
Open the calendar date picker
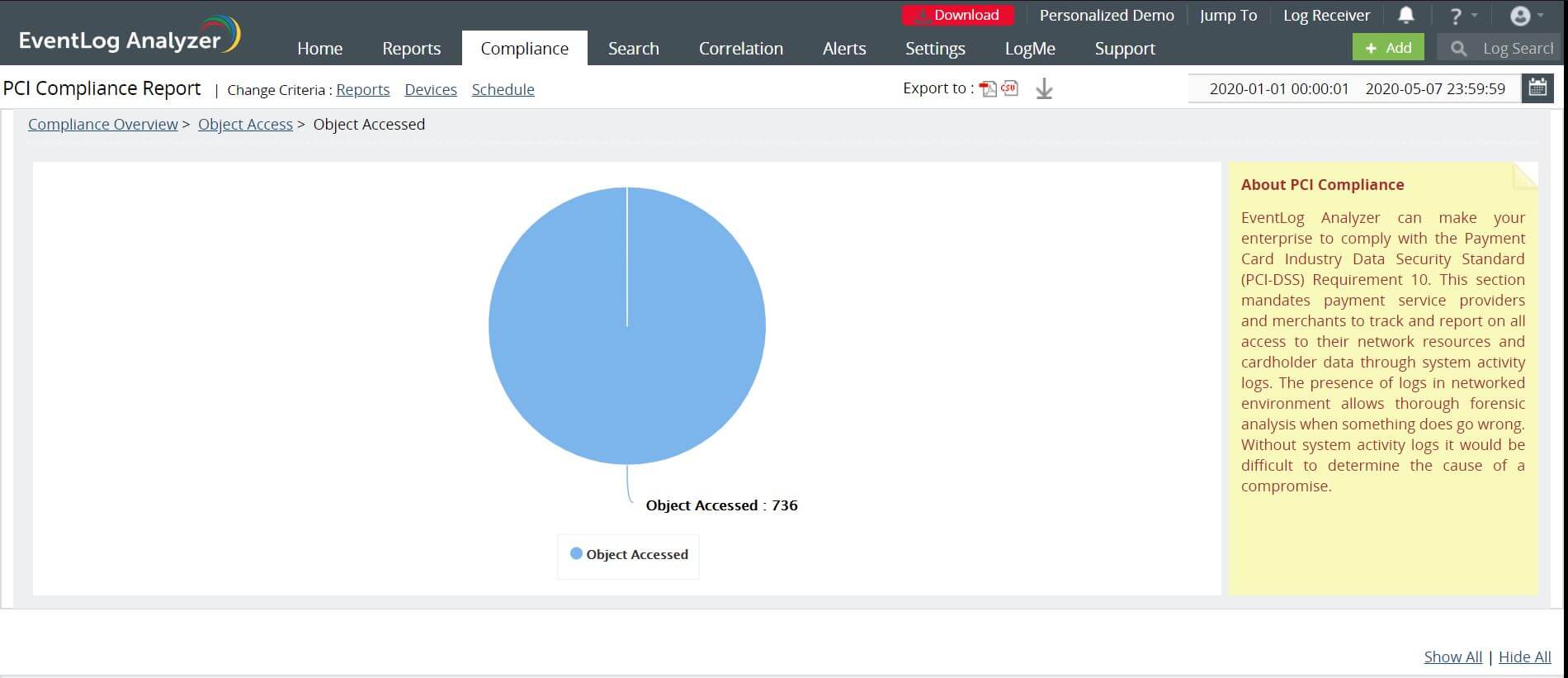tap(1537, 88)
